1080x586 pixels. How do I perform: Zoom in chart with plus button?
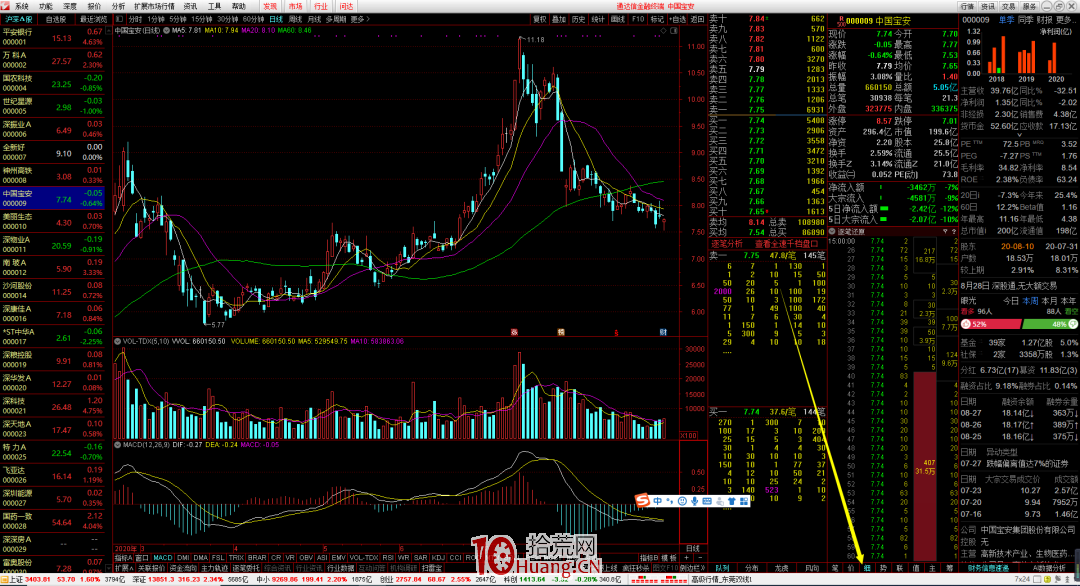[x=686, y=558]
